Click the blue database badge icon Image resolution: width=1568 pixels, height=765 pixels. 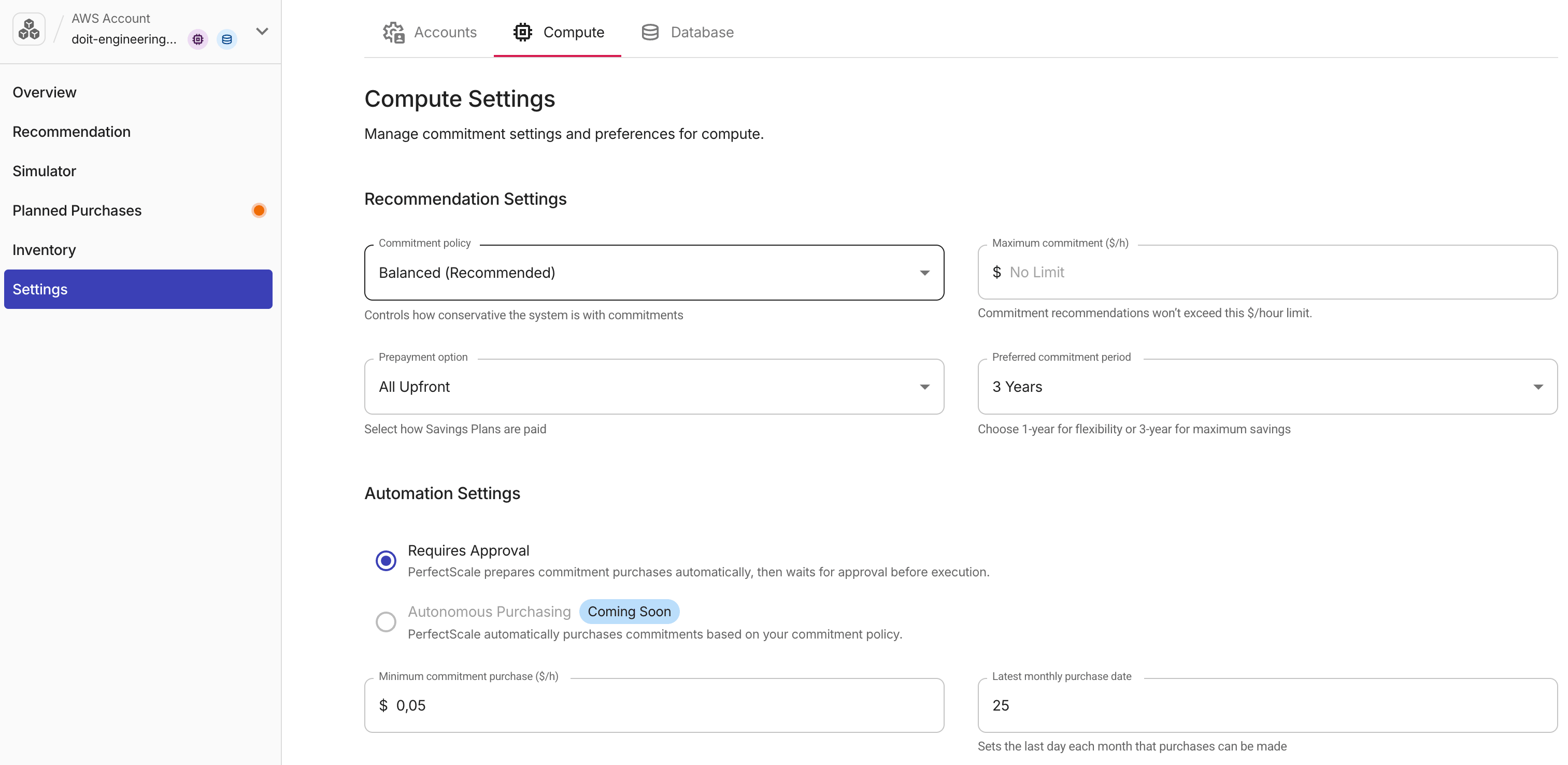point(226,39)
